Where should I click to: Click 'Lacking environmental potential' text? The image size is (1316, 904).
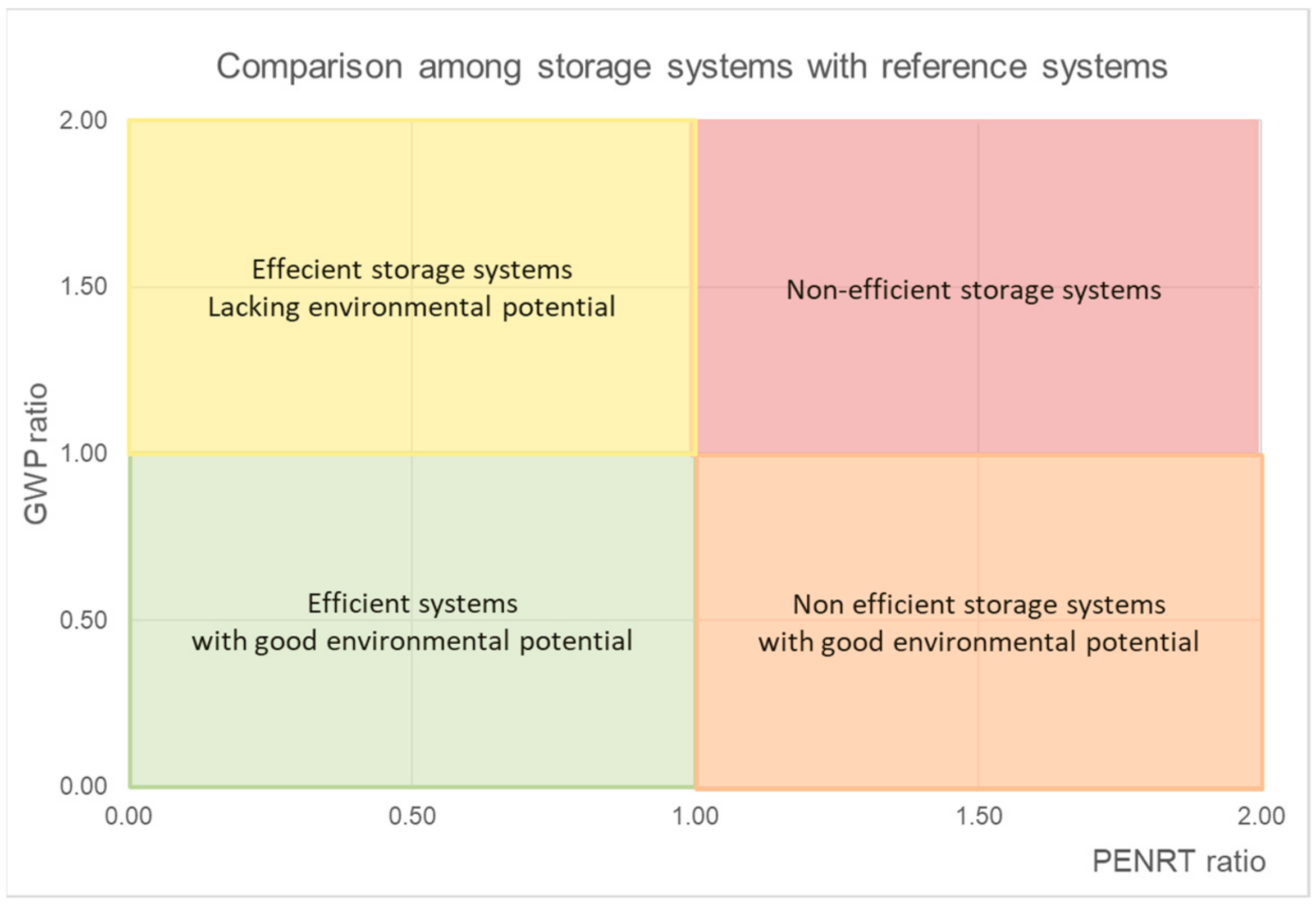[x=412, y=308]
